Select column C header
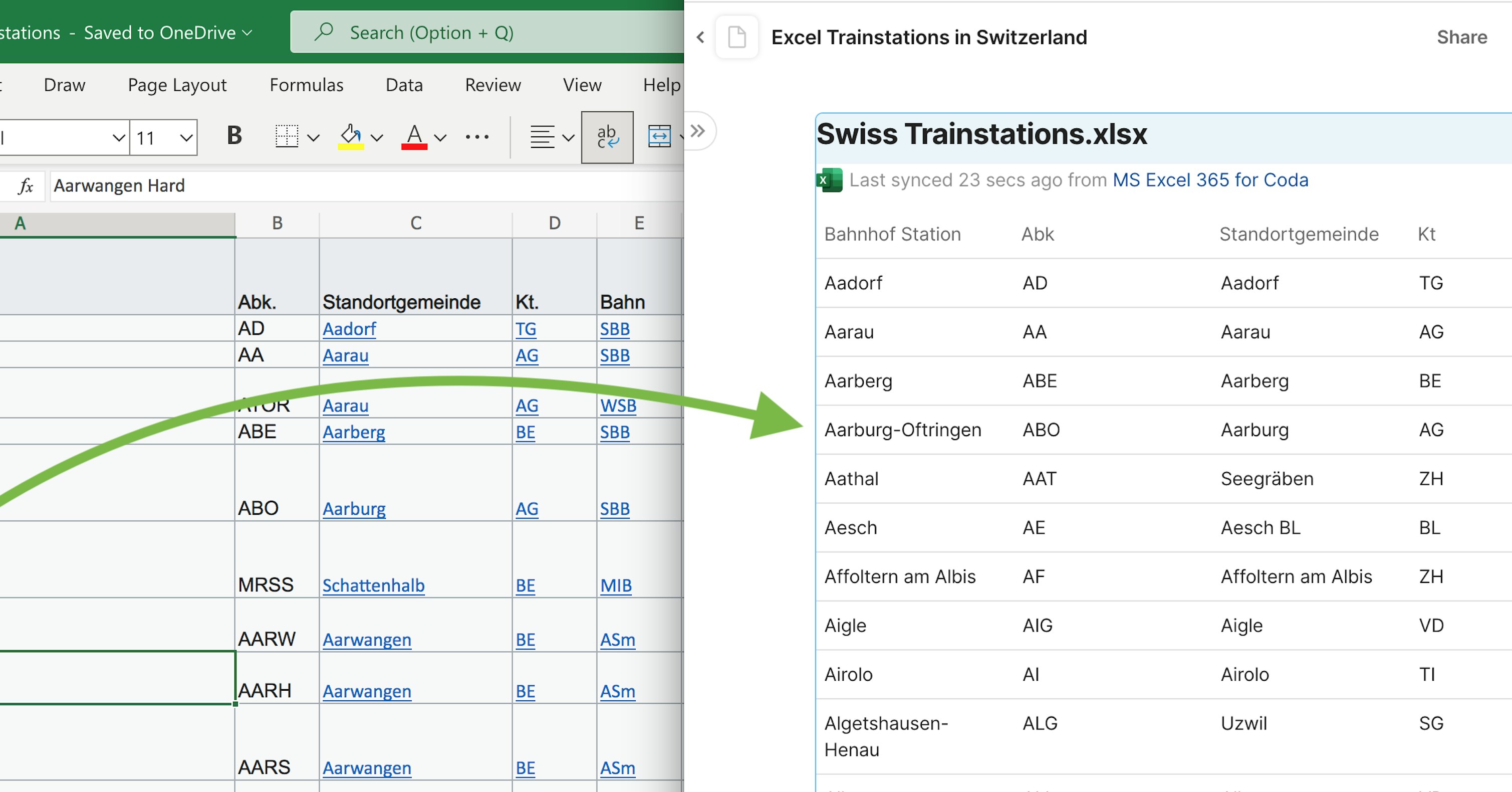Screen dimensions: 1512x792 415,224
